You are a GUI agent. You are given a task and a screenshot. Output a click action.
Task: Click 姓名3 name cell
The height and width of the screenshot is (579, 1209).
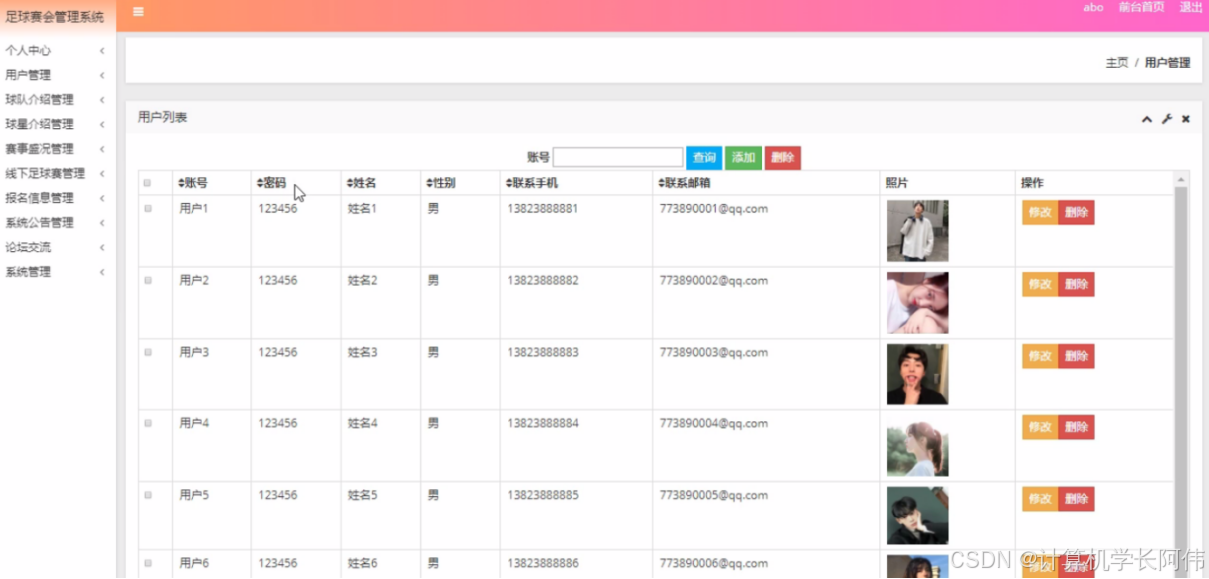coord(362,353)
